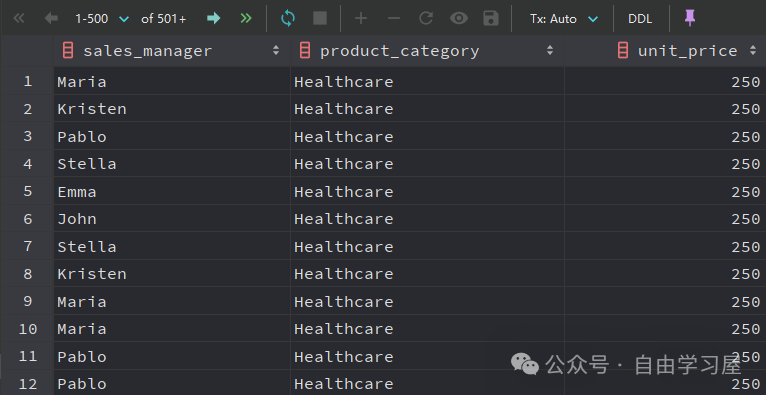766x395 pixels.
Task: Stop query execution square icon
Action: (x=320, y=19)
